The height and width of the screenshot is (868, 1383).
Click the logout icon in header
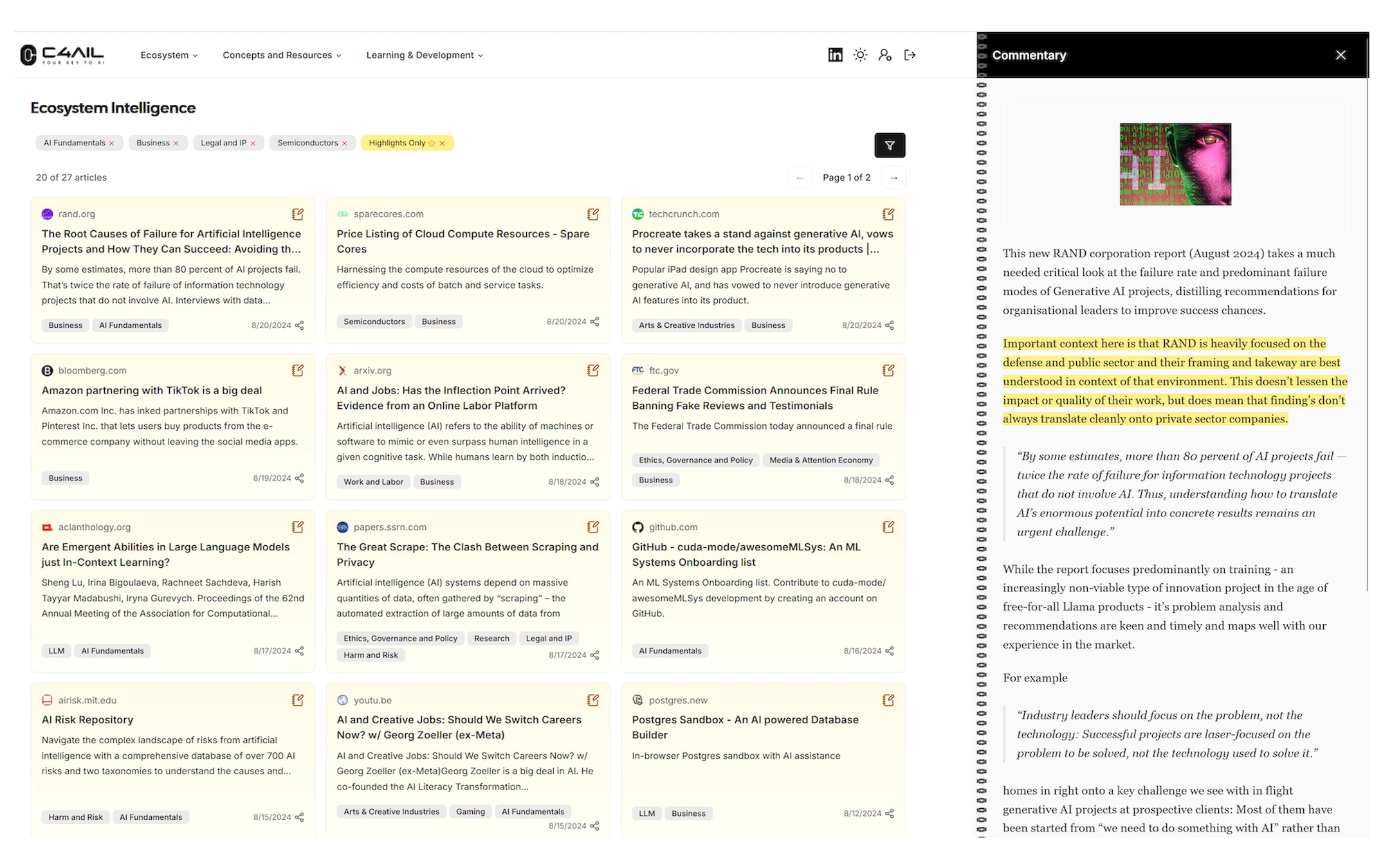[x=910, y=55]
